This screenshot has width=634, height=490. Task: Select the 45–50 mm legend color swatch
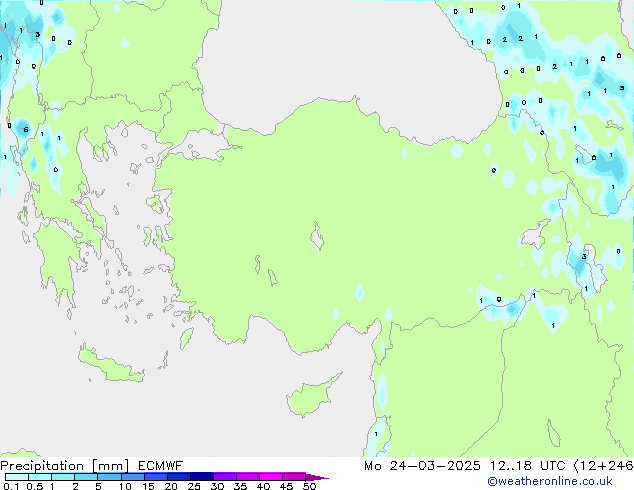294,477
